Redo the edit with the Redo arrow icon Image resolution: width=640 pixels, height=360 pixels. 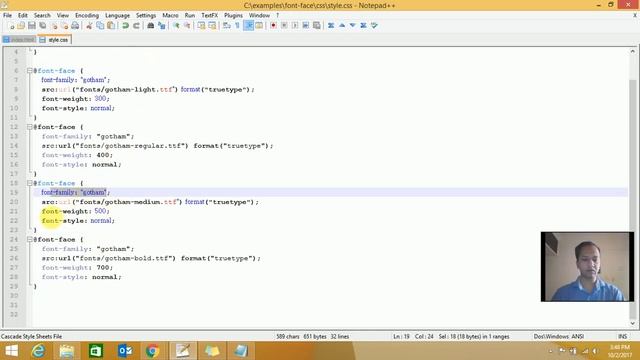point(136,26)
